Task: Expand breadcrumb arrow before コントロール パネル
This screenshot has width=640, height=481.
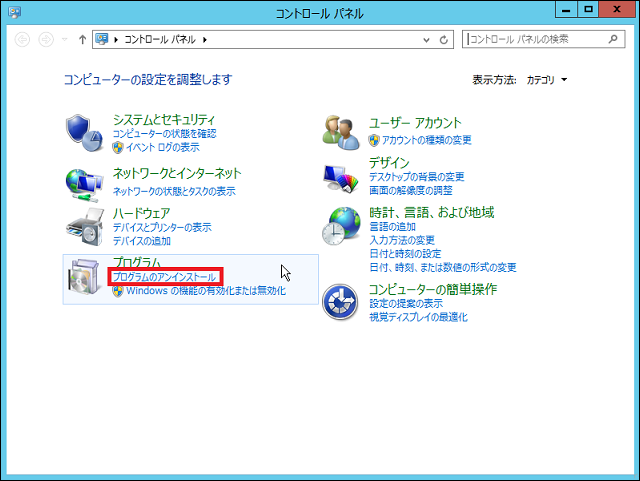Action: click(x=116, y=40)
